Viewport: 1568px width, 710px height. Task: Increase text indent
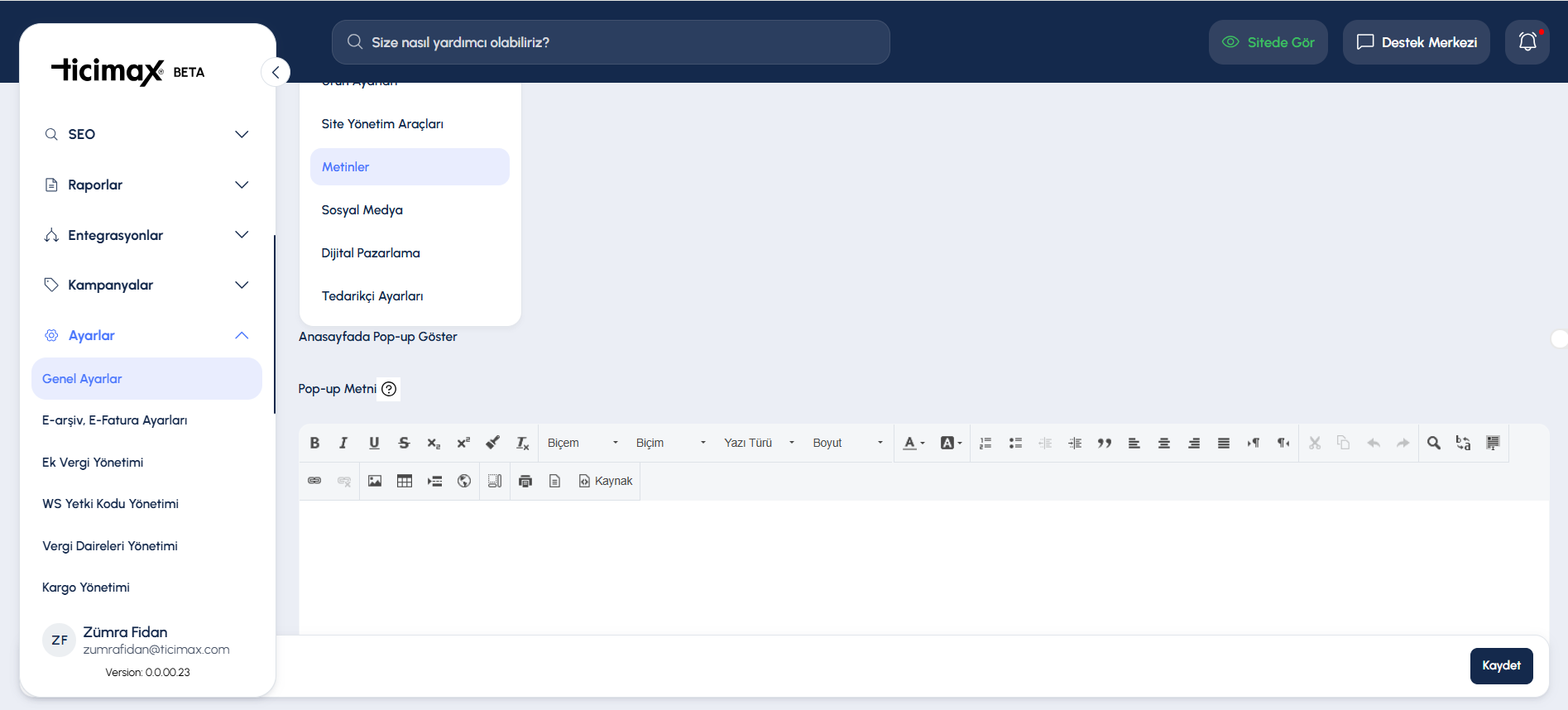pos(1075,443)
